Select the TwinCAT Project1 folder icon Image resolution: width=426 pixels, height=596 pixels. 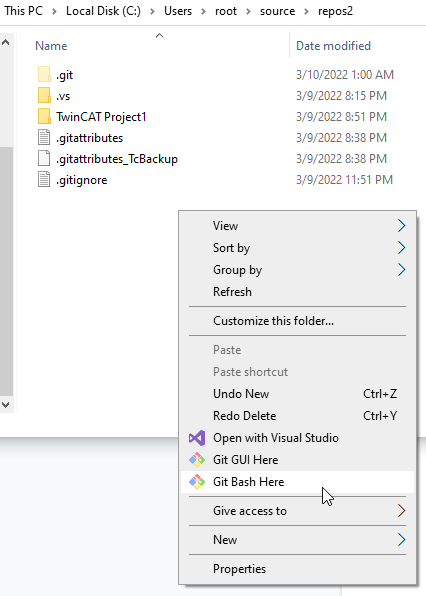pyautogui.click(x=44, y=116)
